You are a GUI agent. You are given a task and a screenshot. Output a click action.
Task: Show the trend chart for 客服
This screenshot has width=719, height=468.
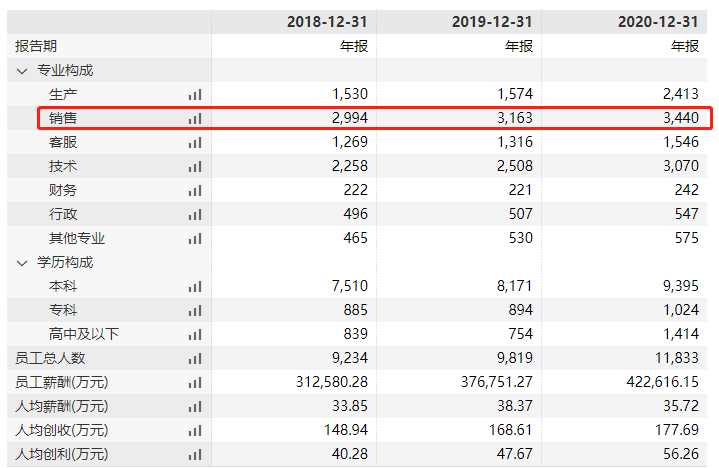194,142
